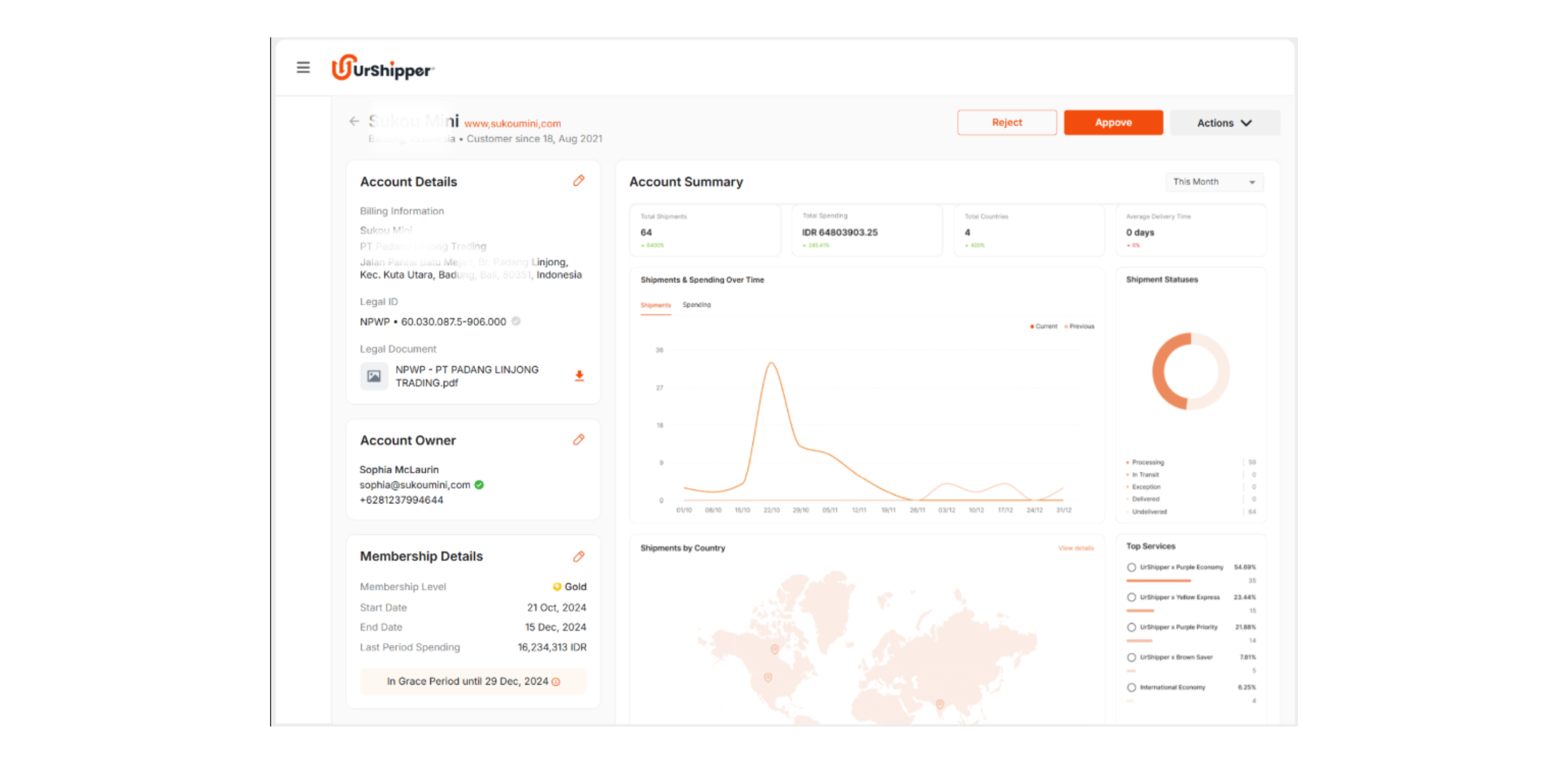Expand the This Month period dropdown
This screenshot has width=1568, height=764.
click(1214, 182)
